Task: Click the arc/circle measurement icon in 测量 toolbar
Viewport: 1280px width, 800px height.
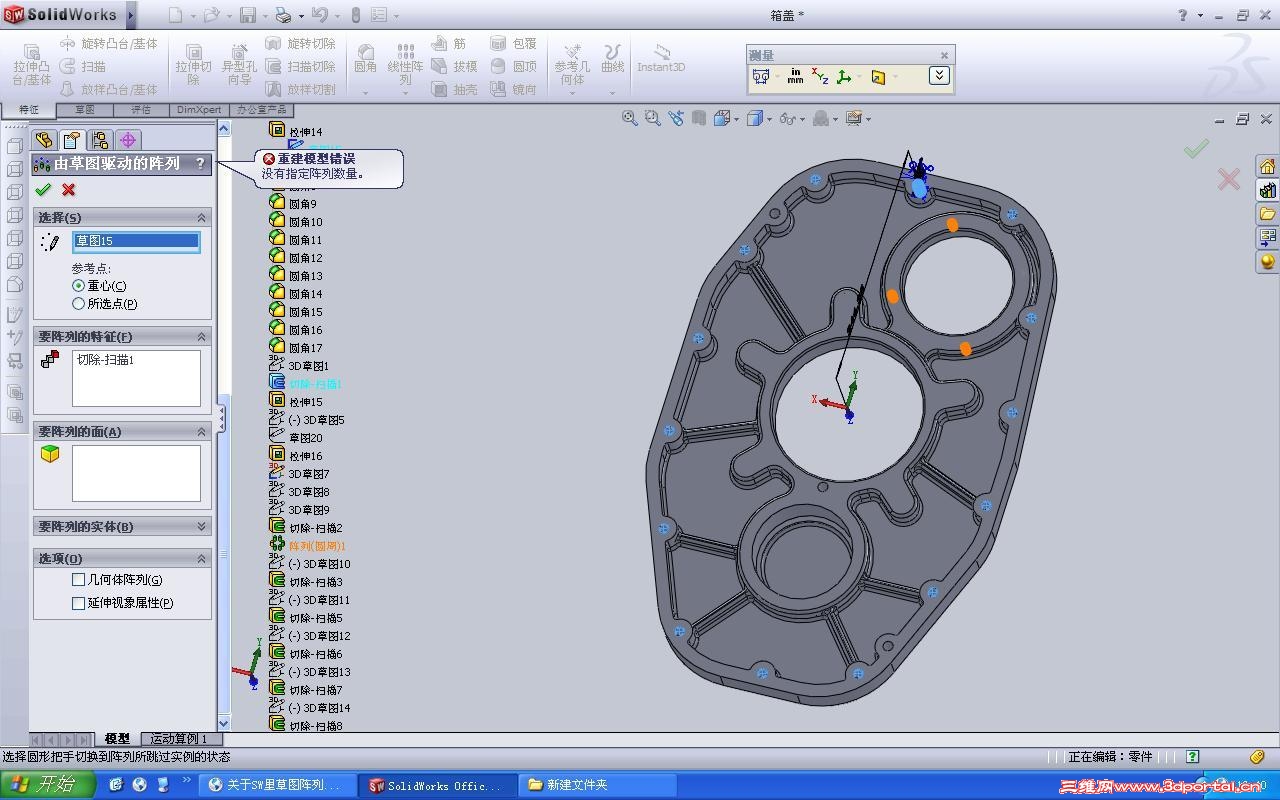Action: pos(761,76)
